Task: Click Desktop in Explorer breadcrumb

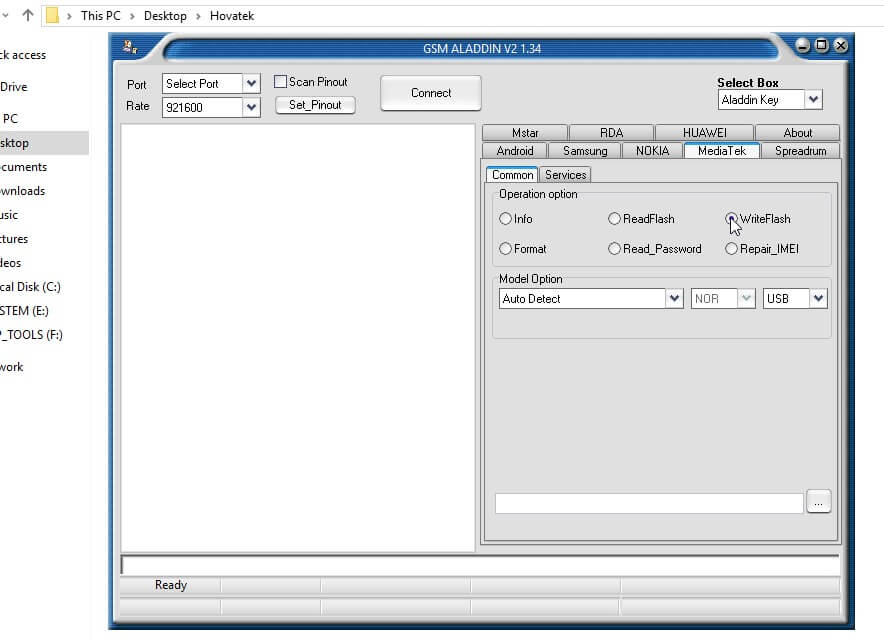Action: coord(165,16)
